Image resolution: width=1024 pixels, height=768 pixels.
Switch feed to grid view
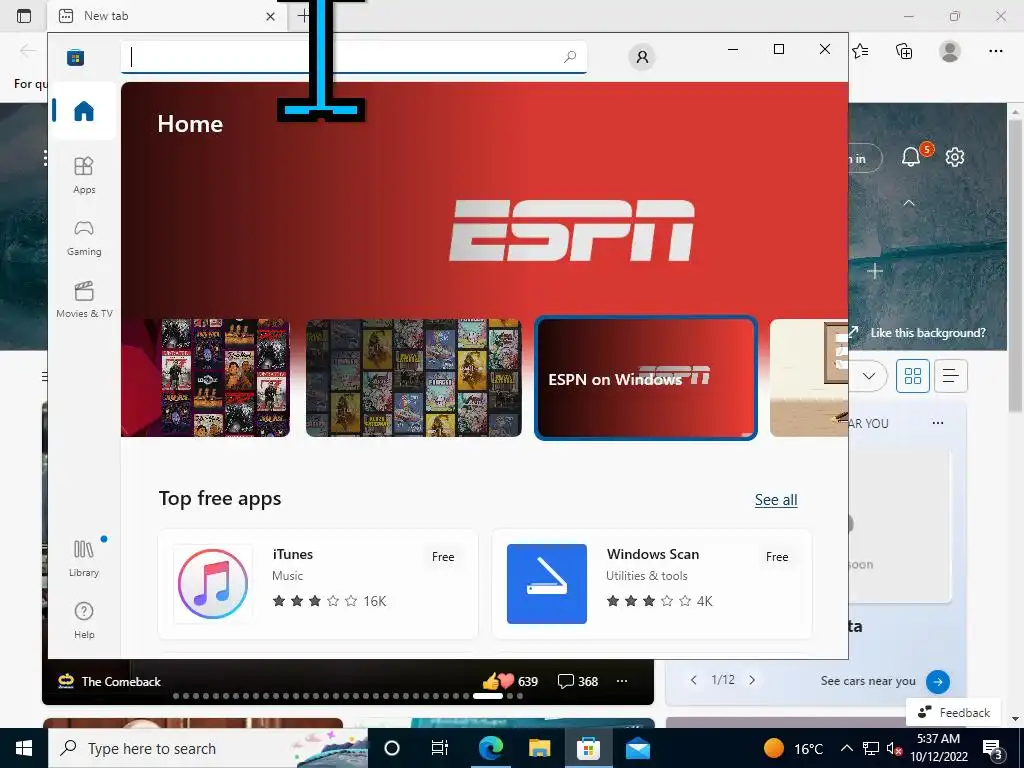pyautogui.click(x=912, y=376)
